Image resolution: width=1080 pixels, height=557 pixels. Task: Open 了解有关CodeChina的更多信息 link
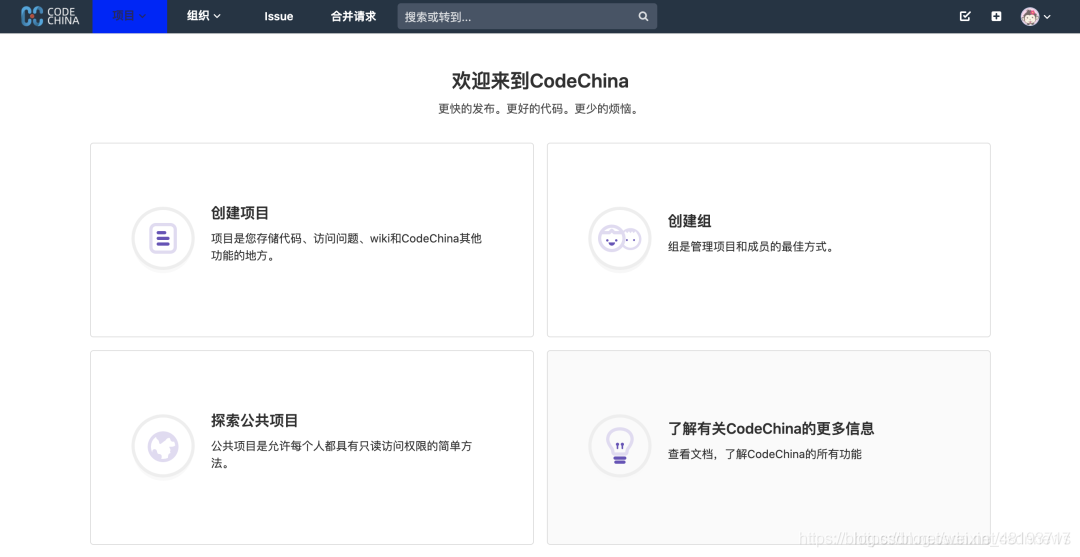pos(771,429)
